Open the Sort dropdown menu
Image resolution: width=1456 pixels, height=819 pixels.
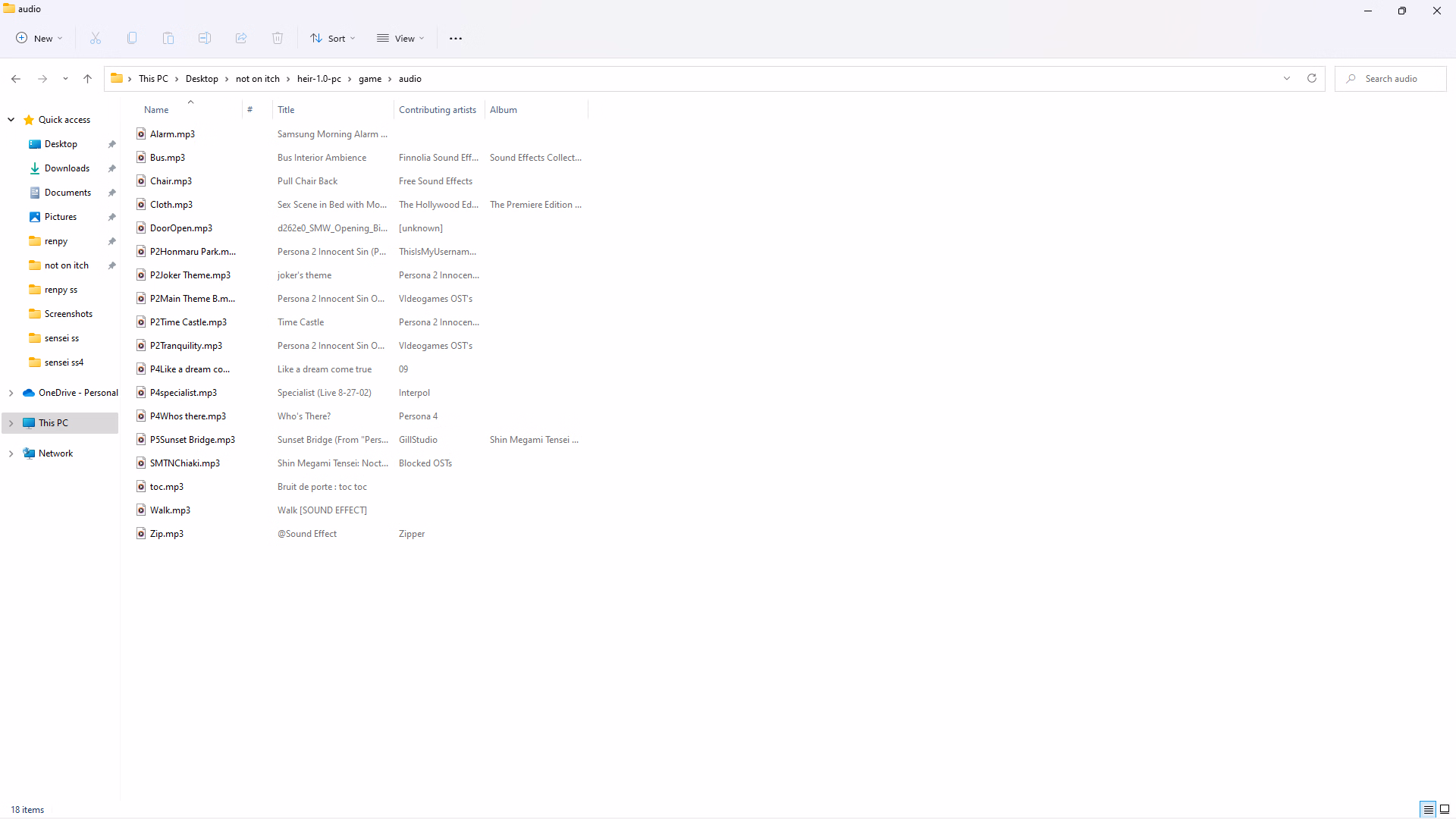point(332,38)
